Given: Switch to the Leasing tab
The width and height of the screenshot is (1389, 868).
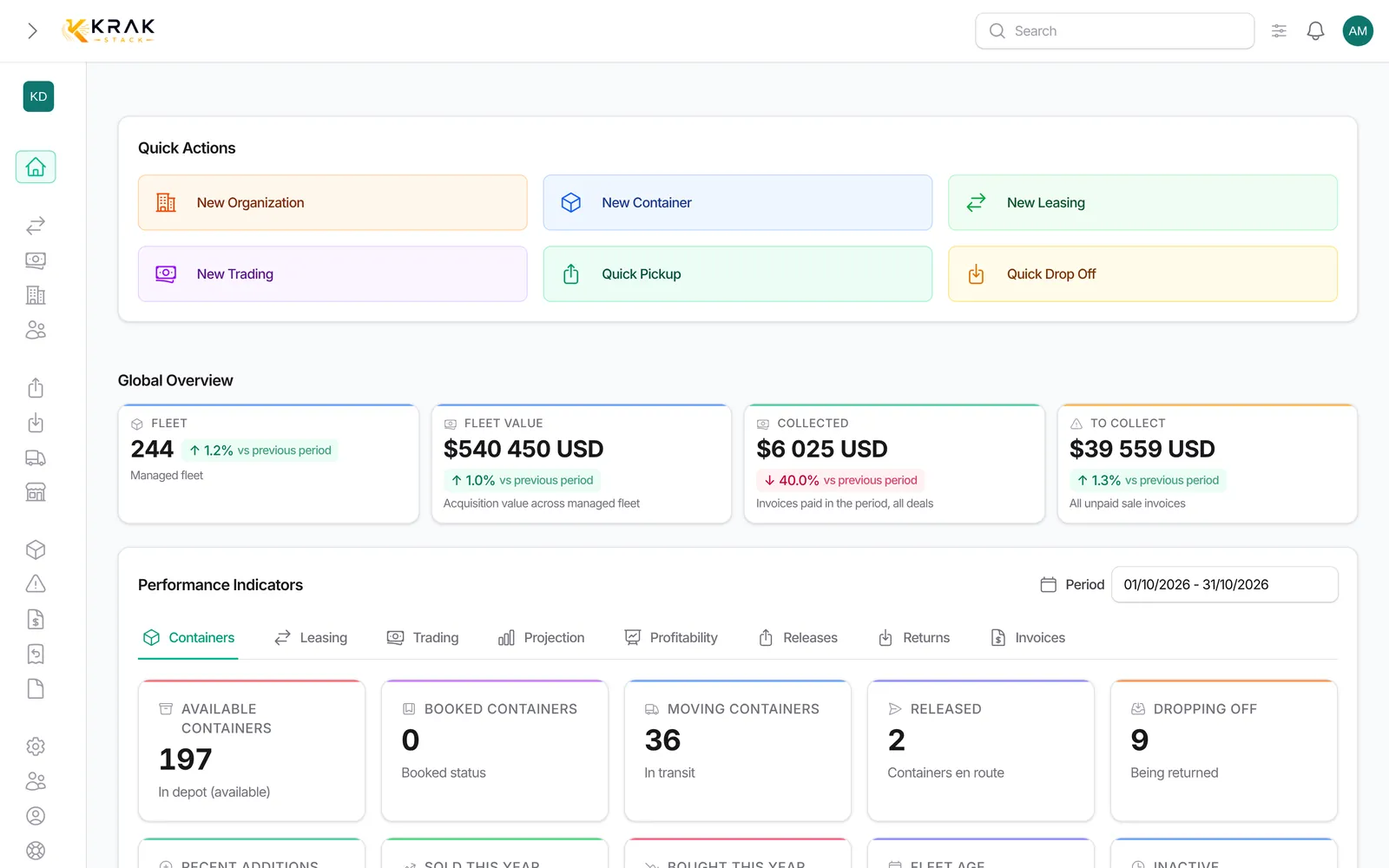Looking at the screenshot, I should tap(311, 638).
